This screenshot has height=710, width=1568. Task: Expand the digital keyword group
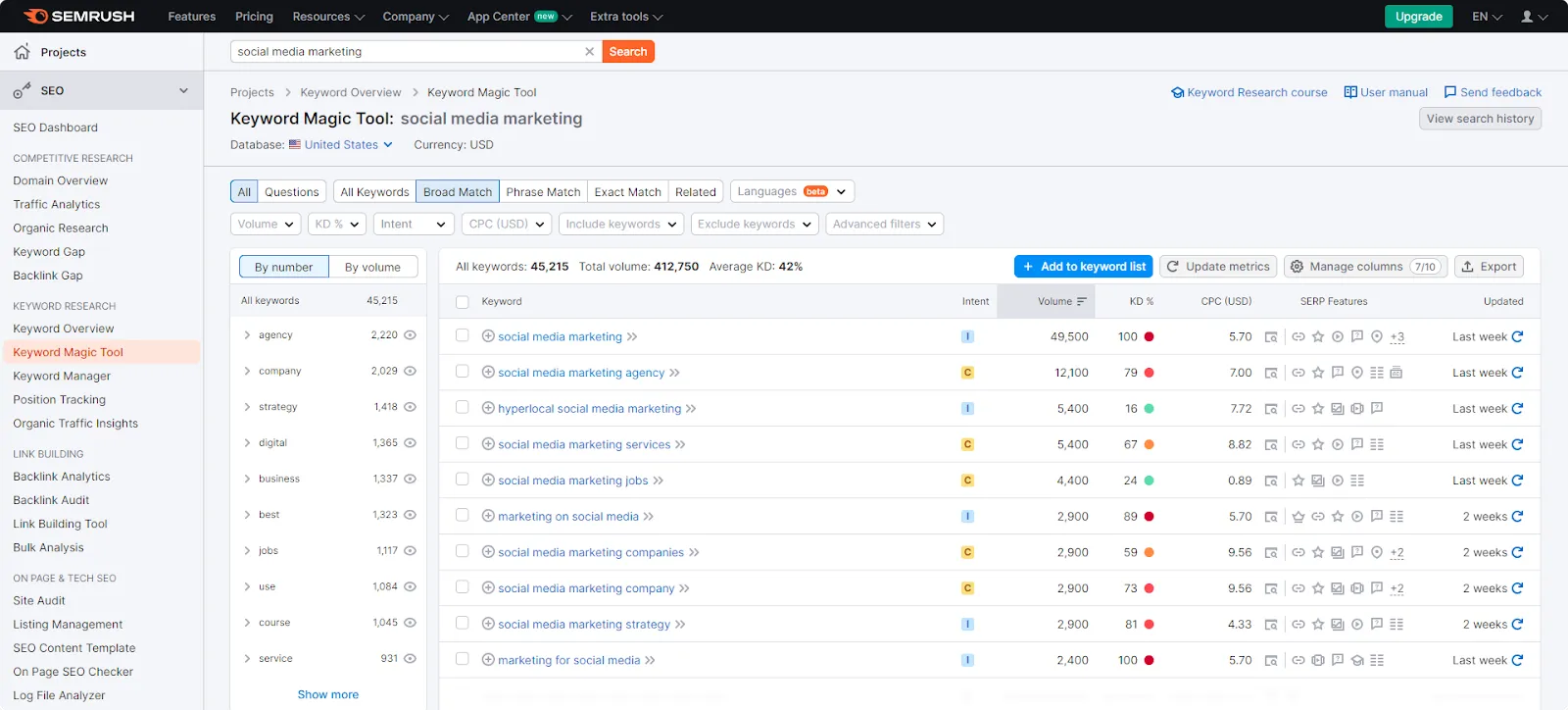247,442
